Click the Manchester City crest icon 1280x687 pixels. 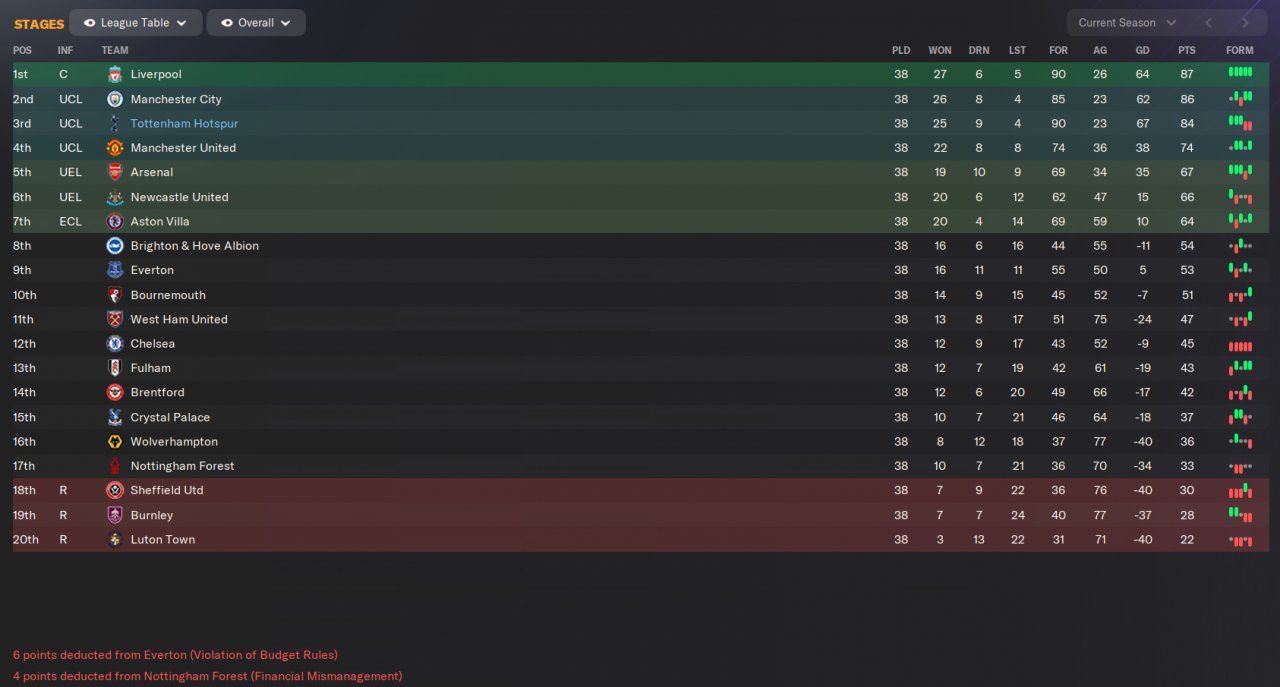pos(115,99)
